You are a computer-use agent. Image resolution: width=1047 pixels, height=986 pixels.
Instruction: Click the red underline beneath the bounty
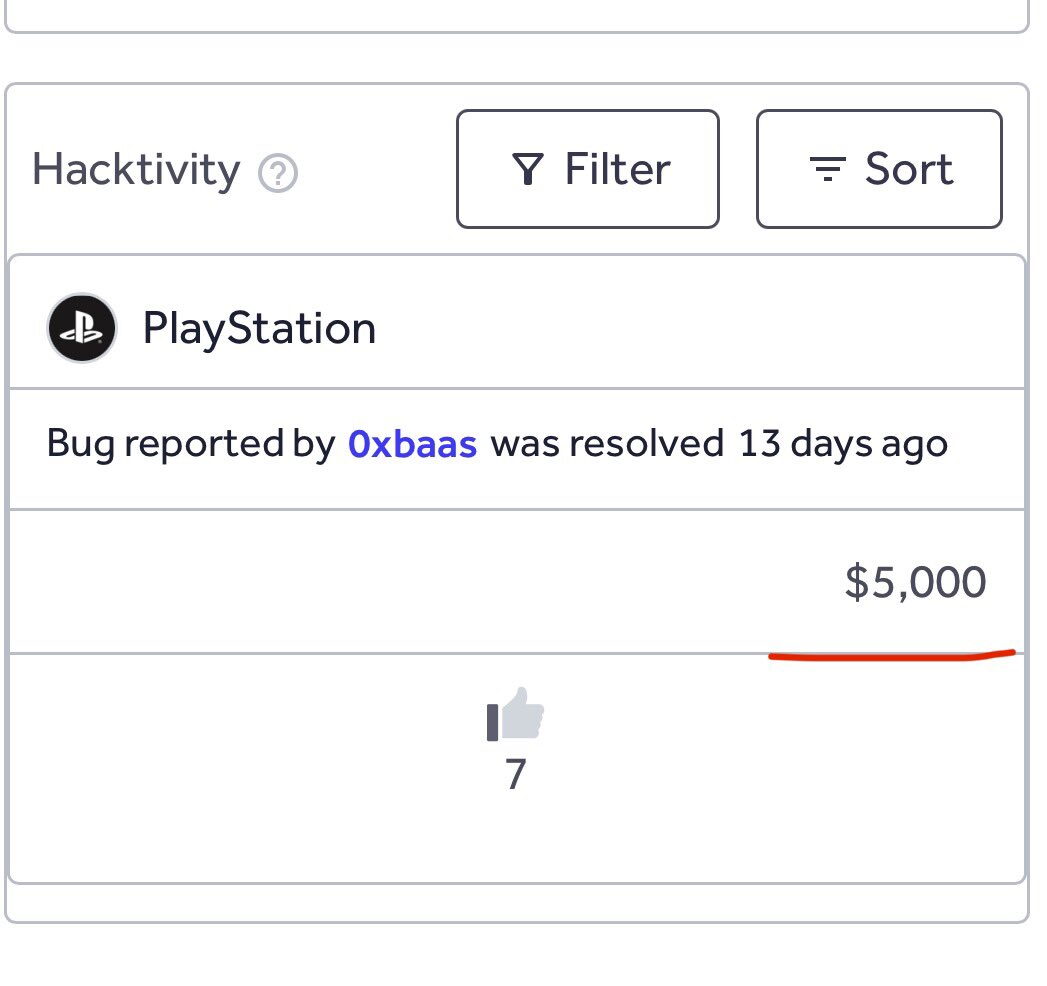click(892, 656)
